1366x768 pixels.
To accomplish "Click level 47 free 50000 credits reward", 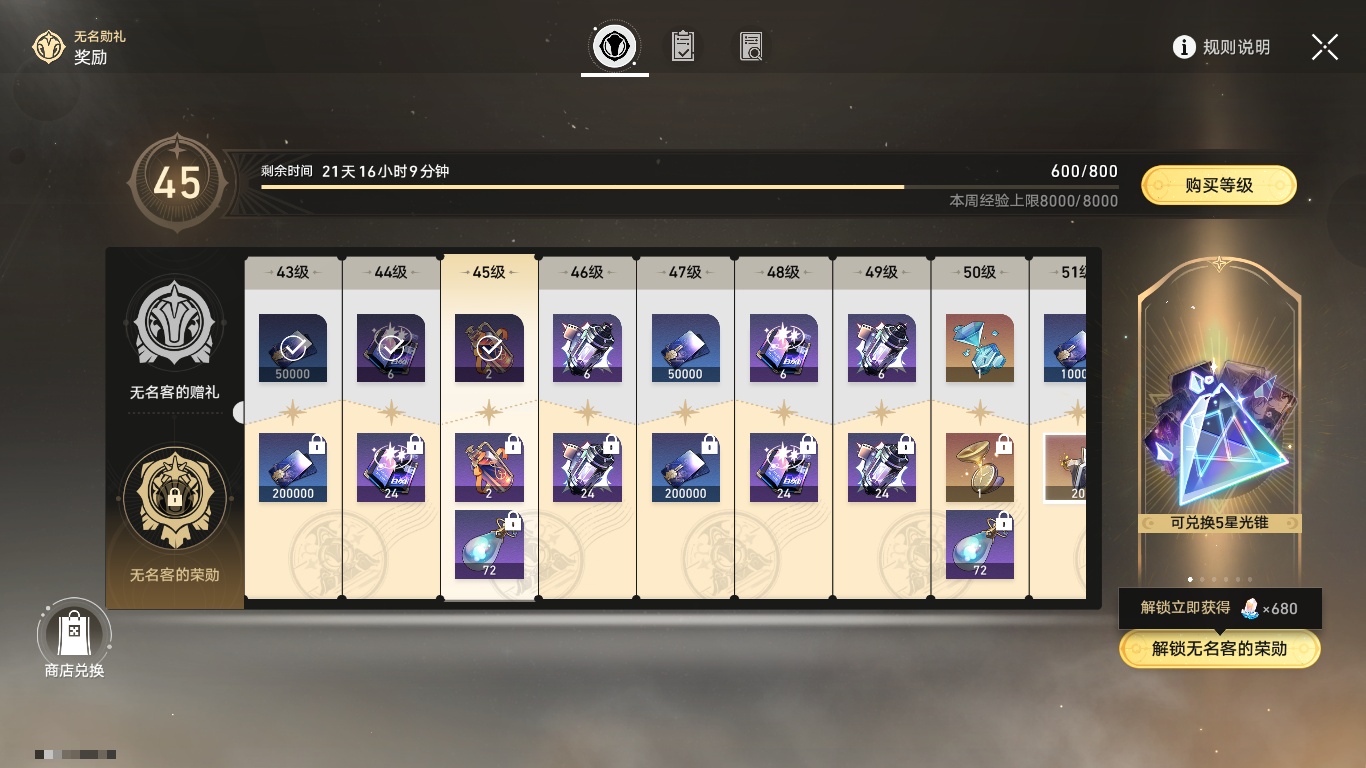I will tap(685, 348).
